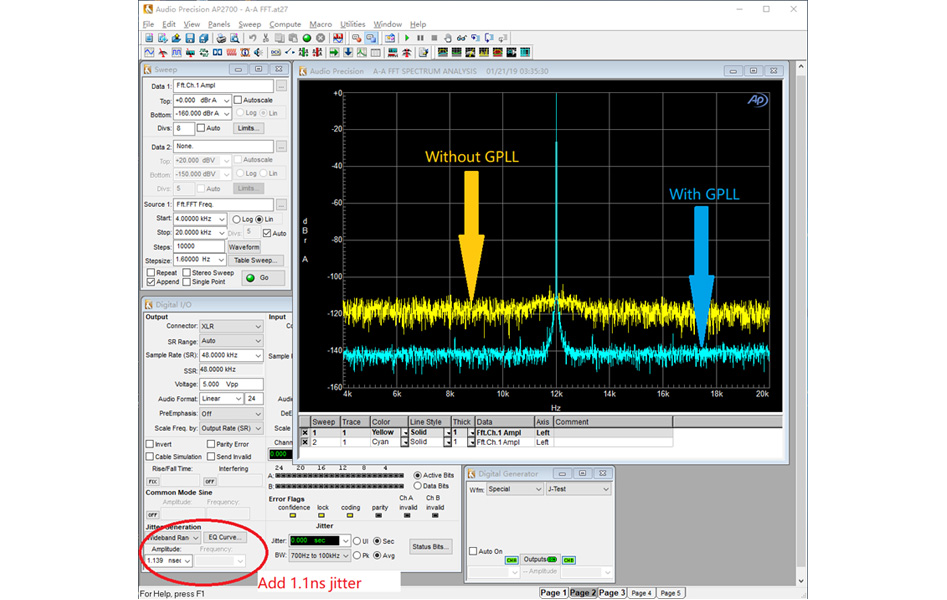947x600 pixels.
Task: Open the BW 700Hz to 100kHz dropdown
Action: [319, 555]
